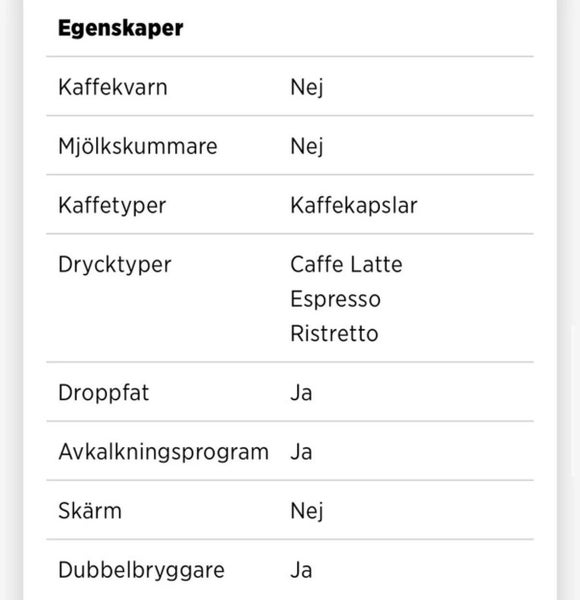
Task: Select the Caffe Latte drink type
Action: (x=346, y=264)
